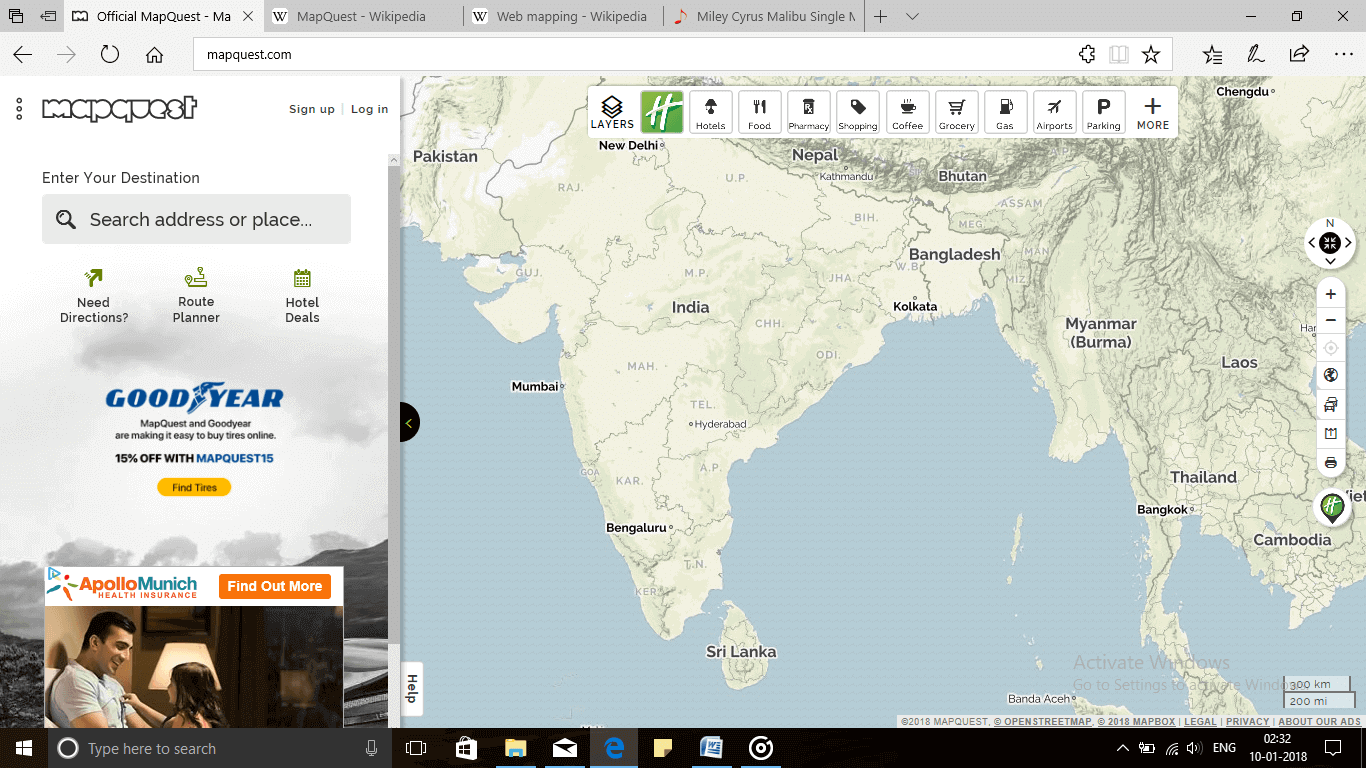Open the Log in link

coord(369,109)
